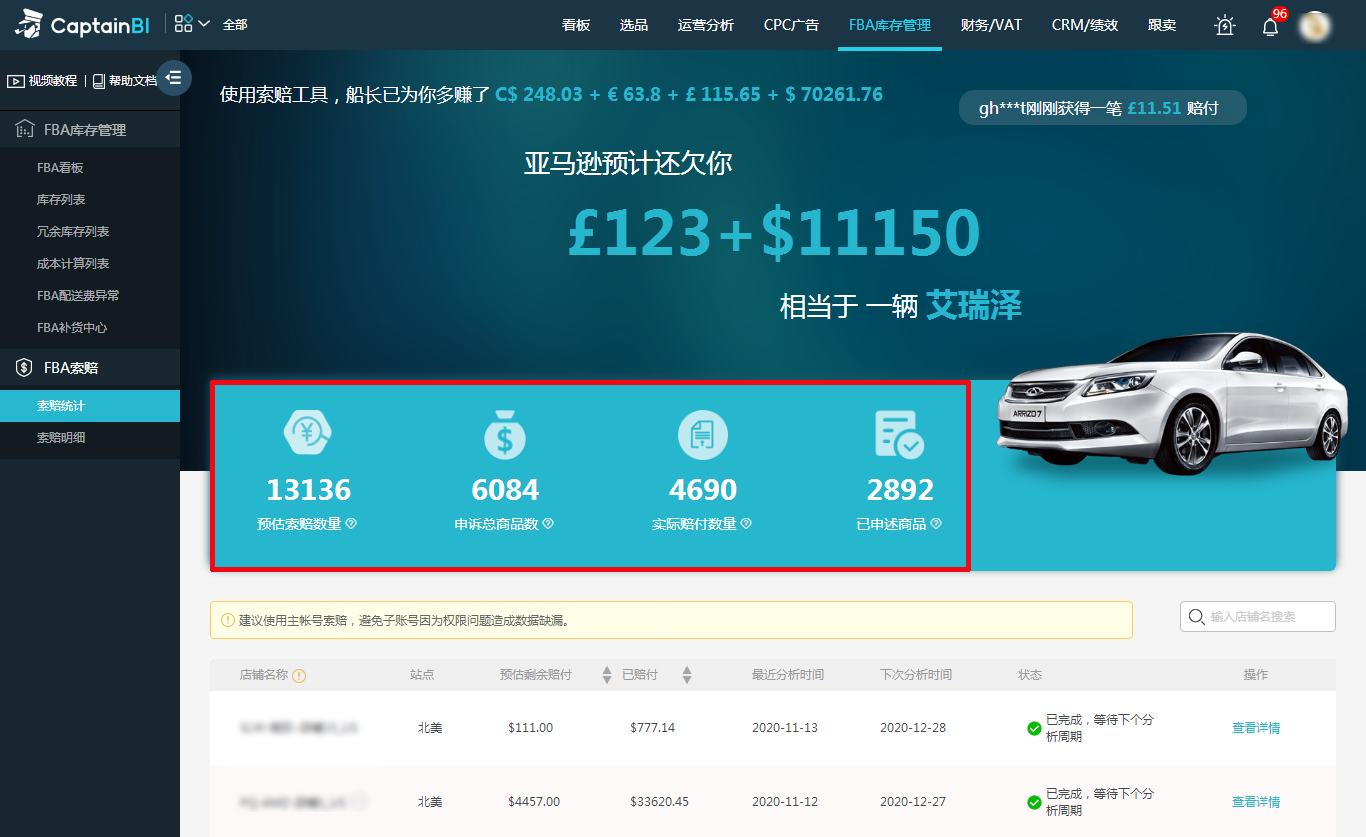
Task: Open 库存列表 in sidebar
Action: coord(61,200)
